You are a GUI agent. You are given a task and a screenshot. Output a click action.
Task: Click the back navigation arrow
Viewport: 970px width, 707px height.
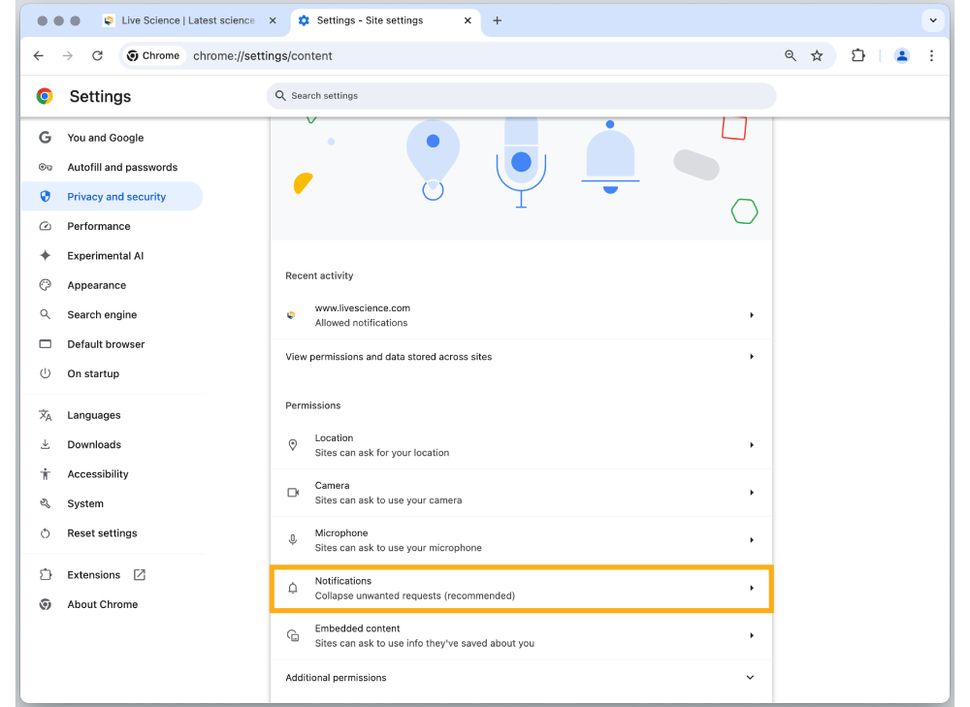pos(38,55)
